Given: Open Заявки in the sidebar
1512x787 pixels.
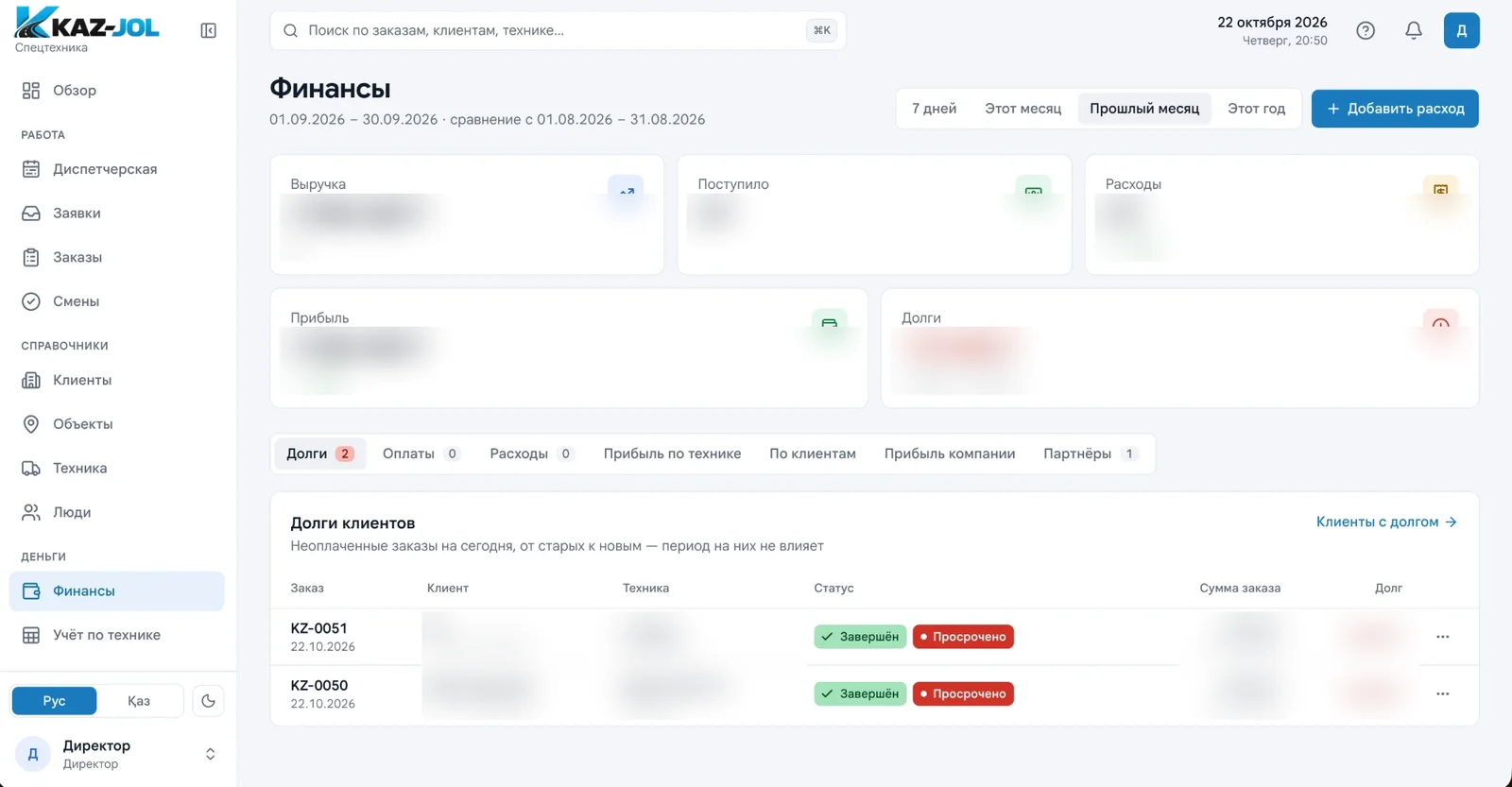Looking at the screenshot, I should coord(117,214).
